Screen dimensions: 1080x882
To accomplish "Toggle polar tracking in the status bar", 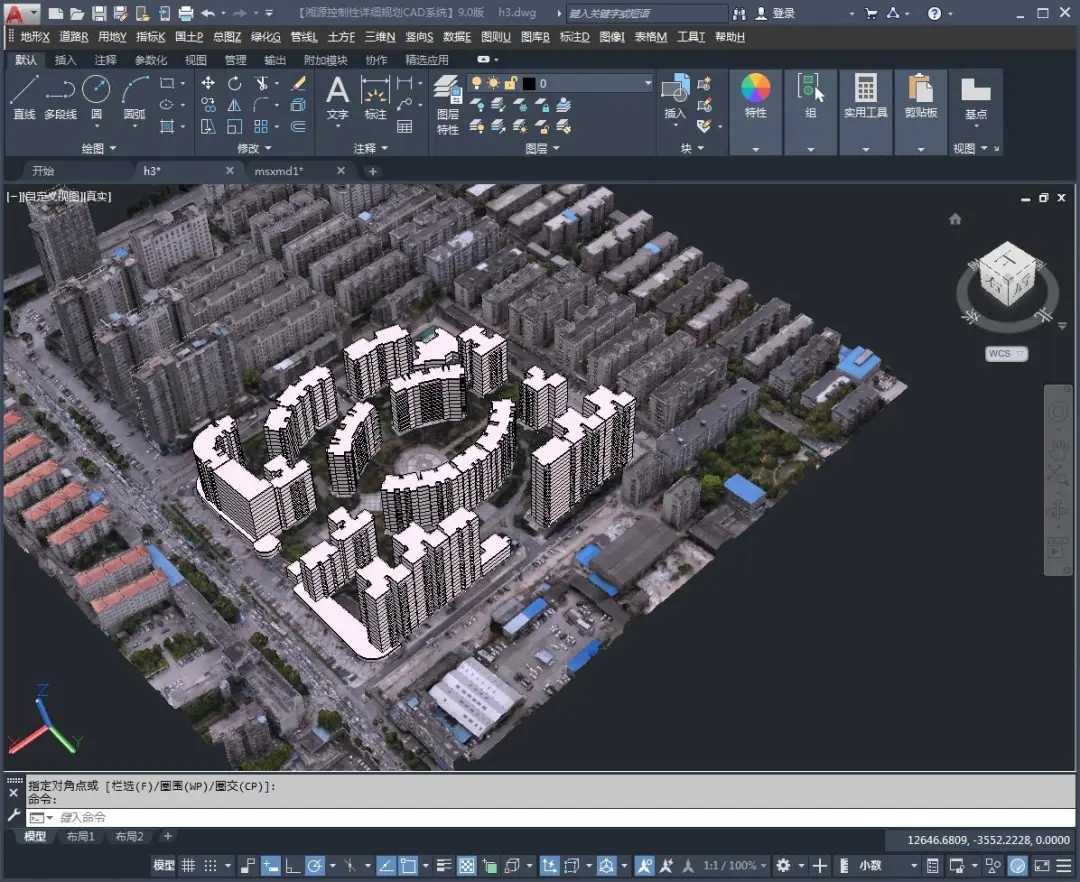I will (x=315, y=865).
